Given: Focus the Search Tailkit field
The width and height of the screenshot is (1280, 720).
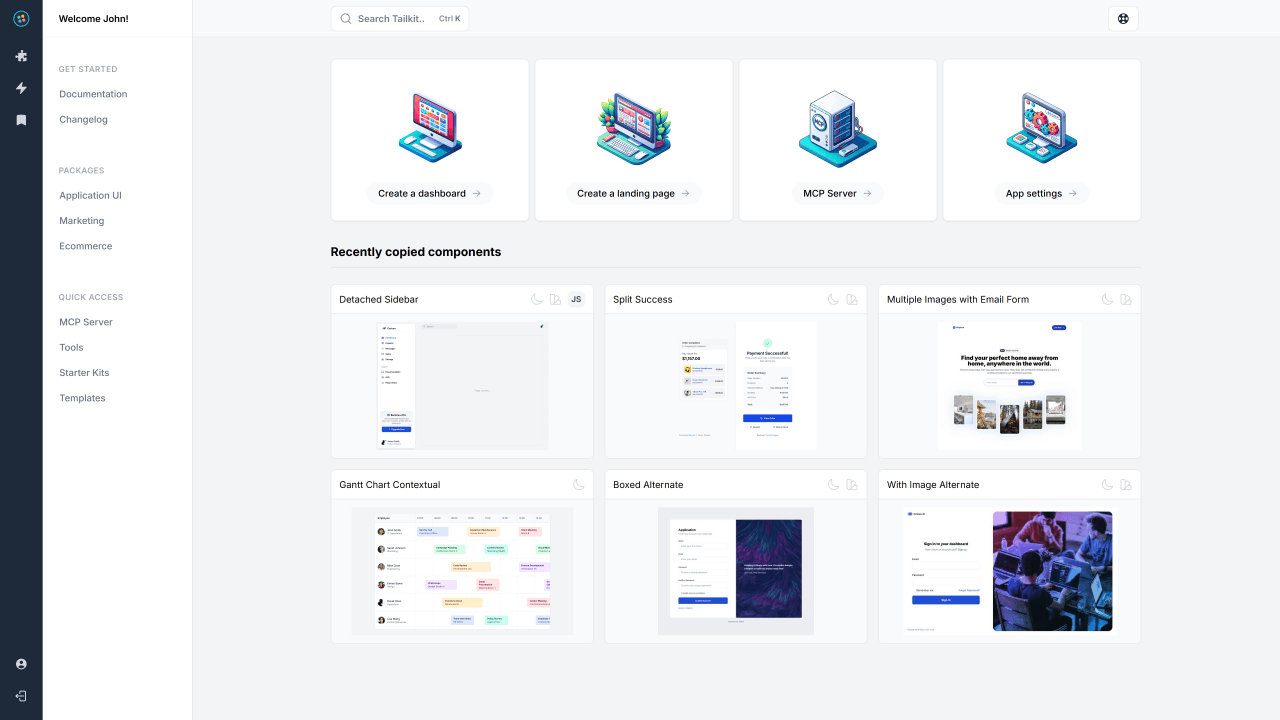Looking at the screenshot, I should tap(400, 18).
